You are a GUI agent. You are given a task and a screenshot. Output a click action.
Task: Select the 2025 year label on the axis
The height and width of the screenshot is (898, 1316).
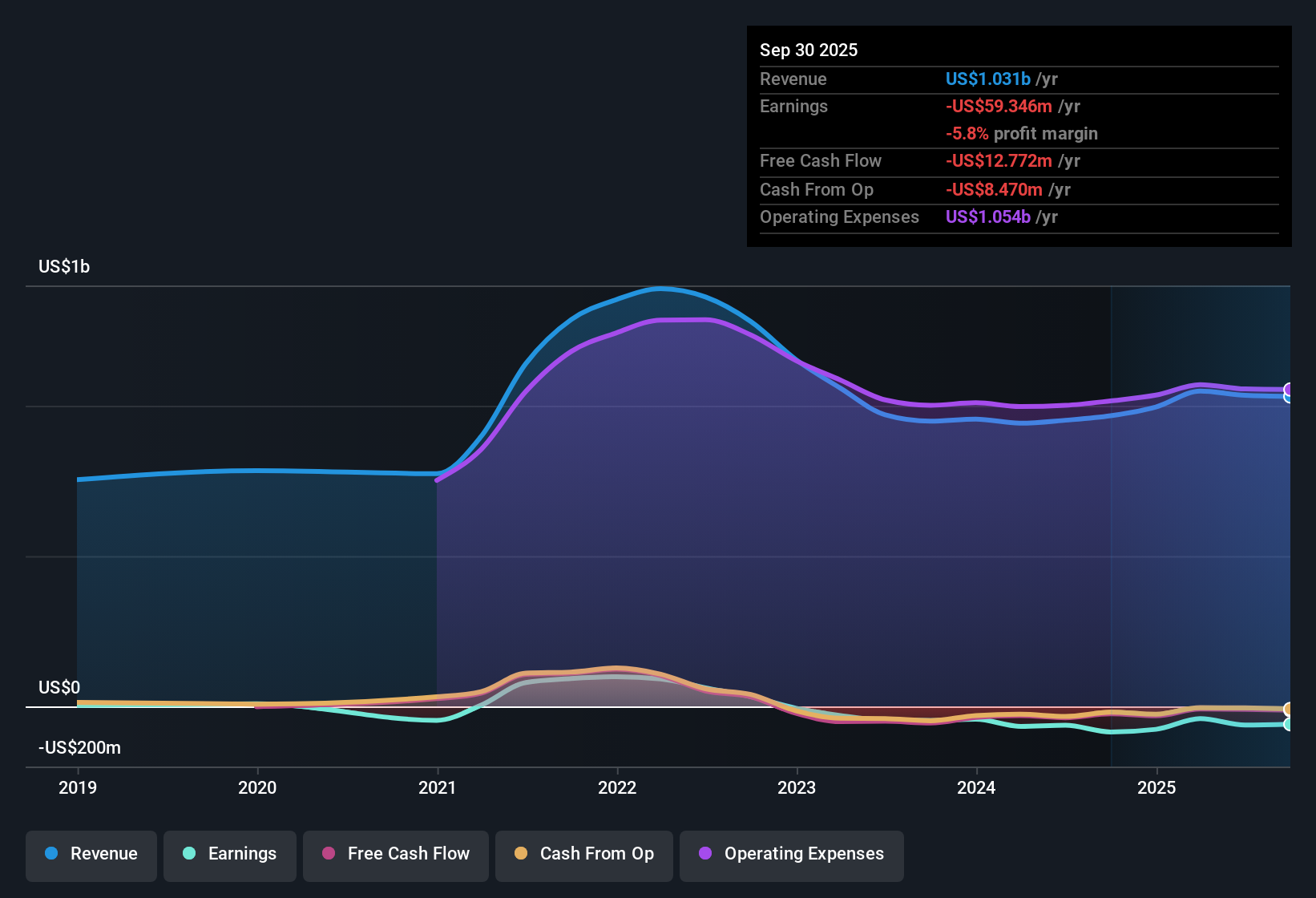(1157, 788)
